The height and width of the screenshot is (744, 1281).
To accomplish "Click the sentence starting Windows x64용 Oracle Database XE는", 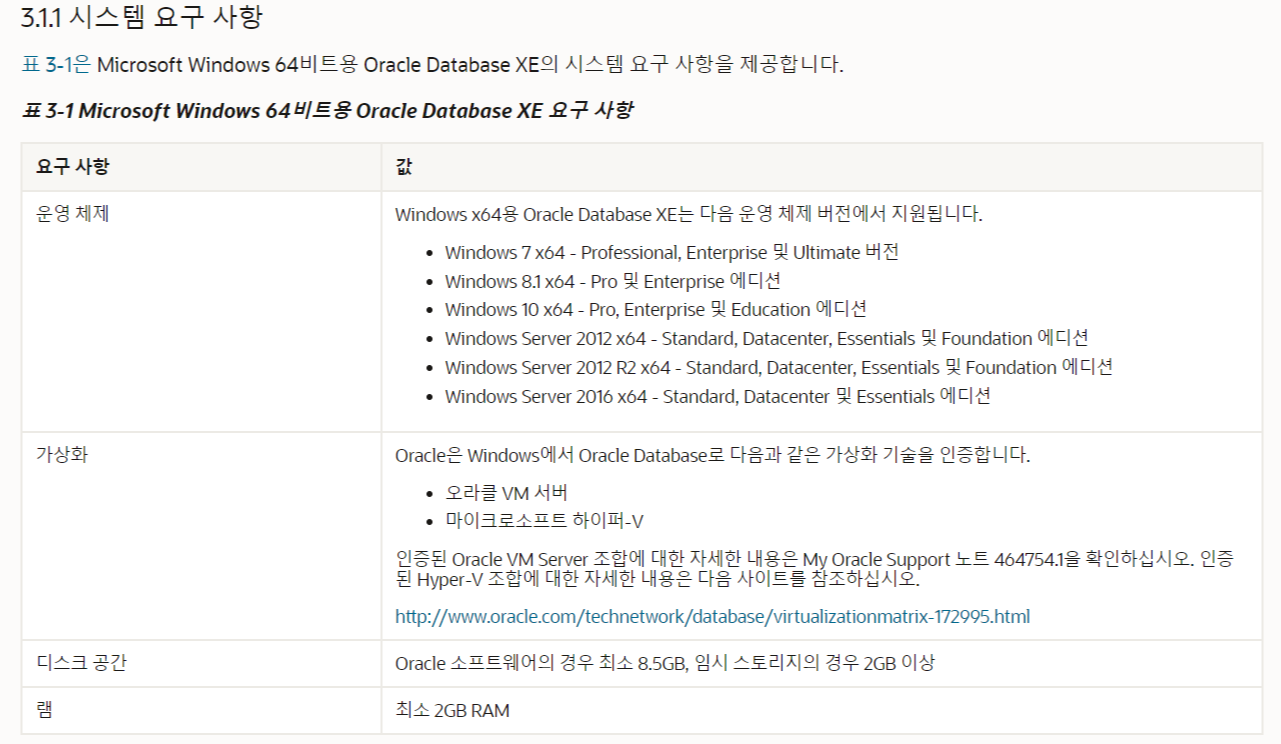I will pyautogui.click(x=689, y=214).
